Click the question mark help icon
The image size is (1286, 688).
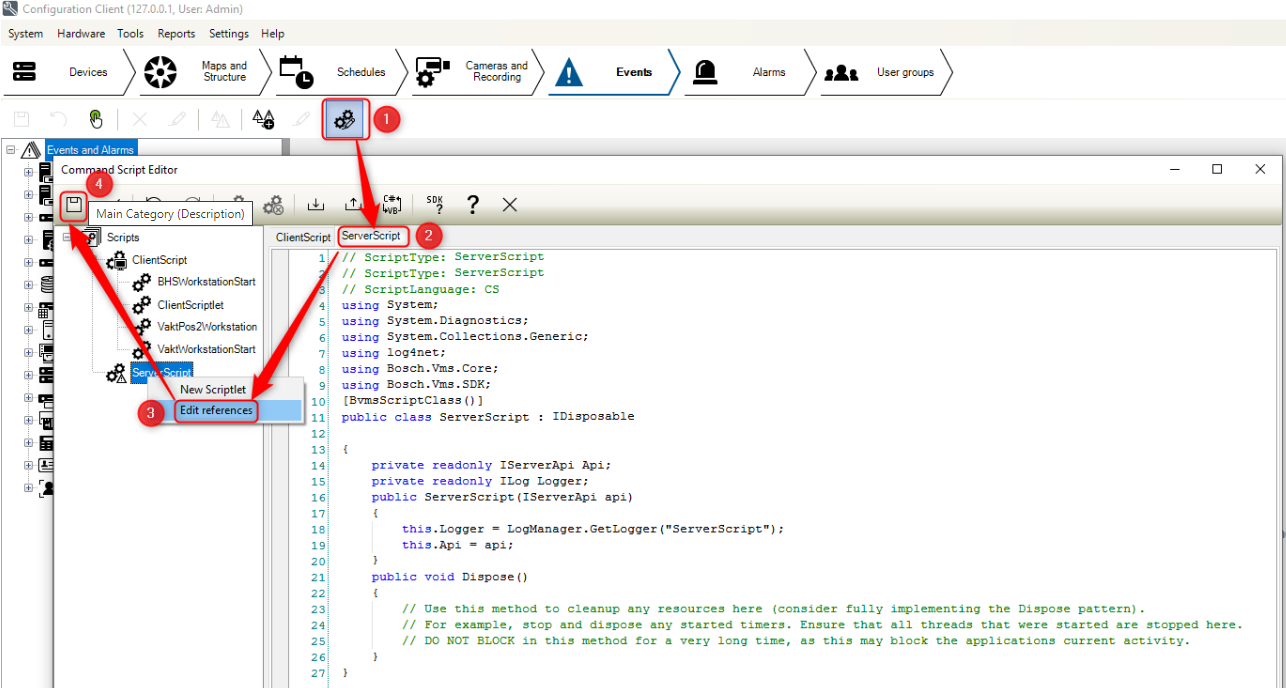click(x=472, y=205)
